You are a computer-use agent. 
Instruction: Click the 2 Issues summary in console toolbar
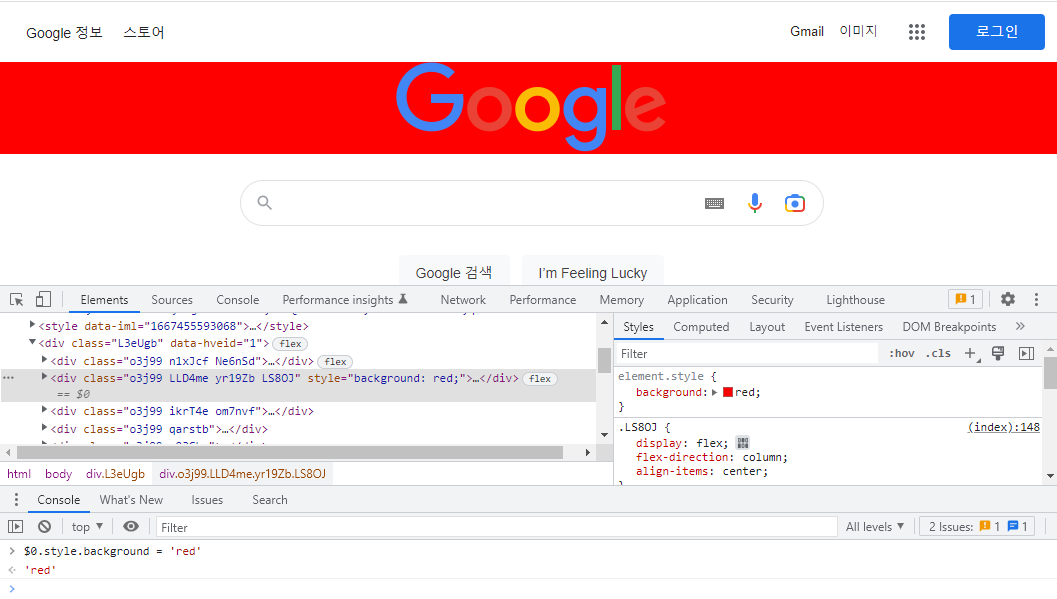coord(977,527)
